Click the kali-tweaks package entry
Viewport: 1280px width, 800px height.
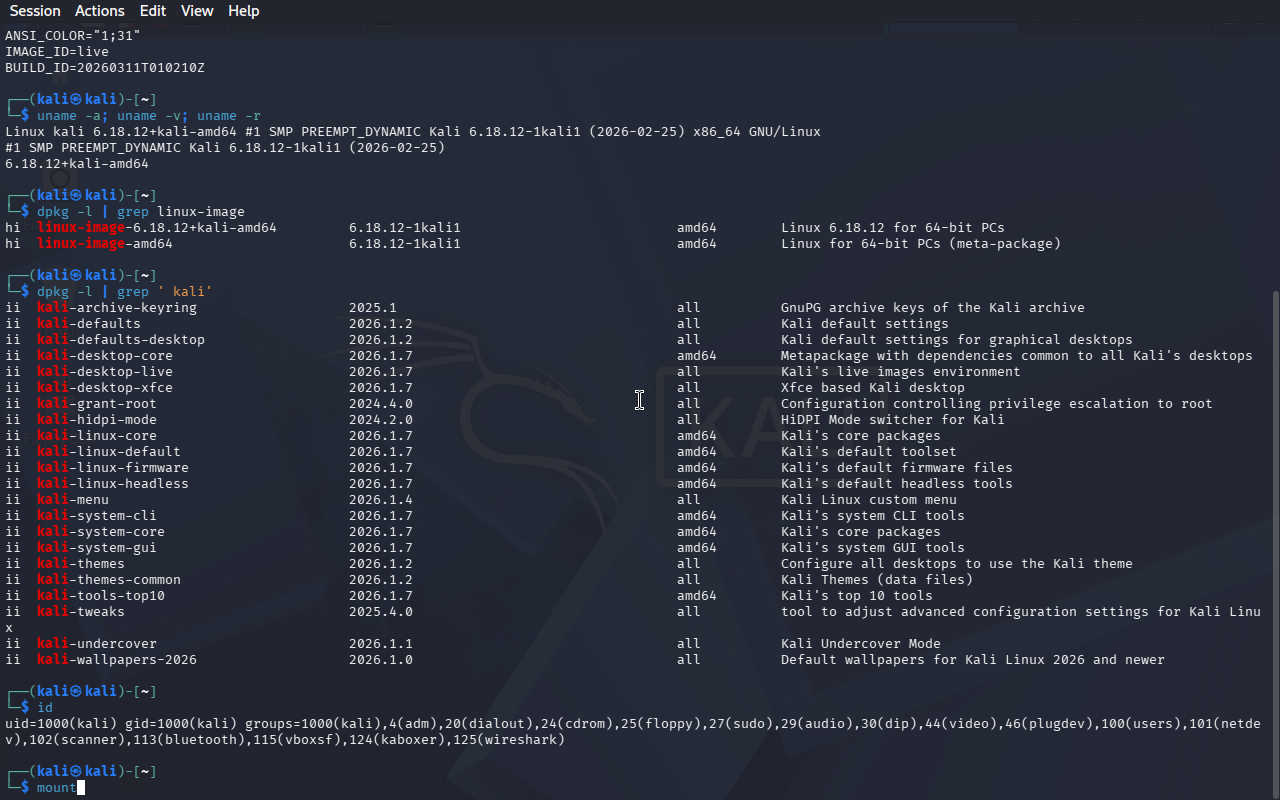tap(81, 612)
